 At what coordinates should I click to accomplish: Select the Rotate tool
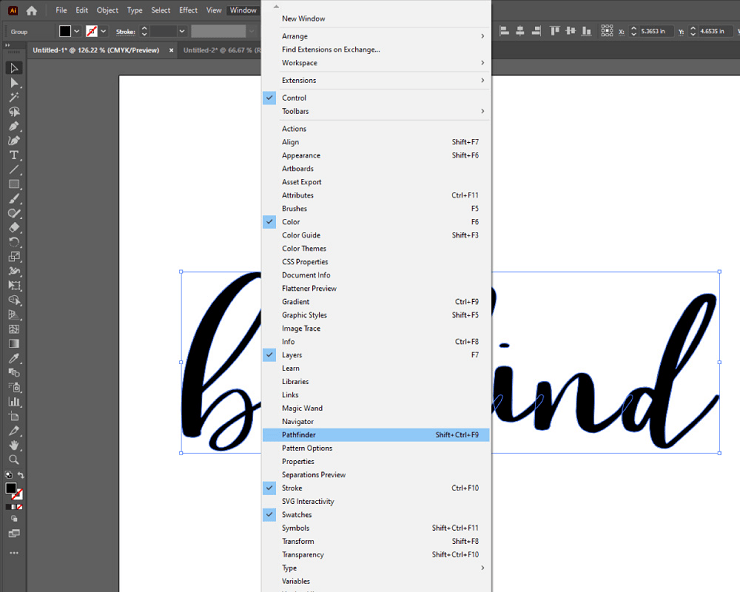pyautogui.click(x=14, y=242)
